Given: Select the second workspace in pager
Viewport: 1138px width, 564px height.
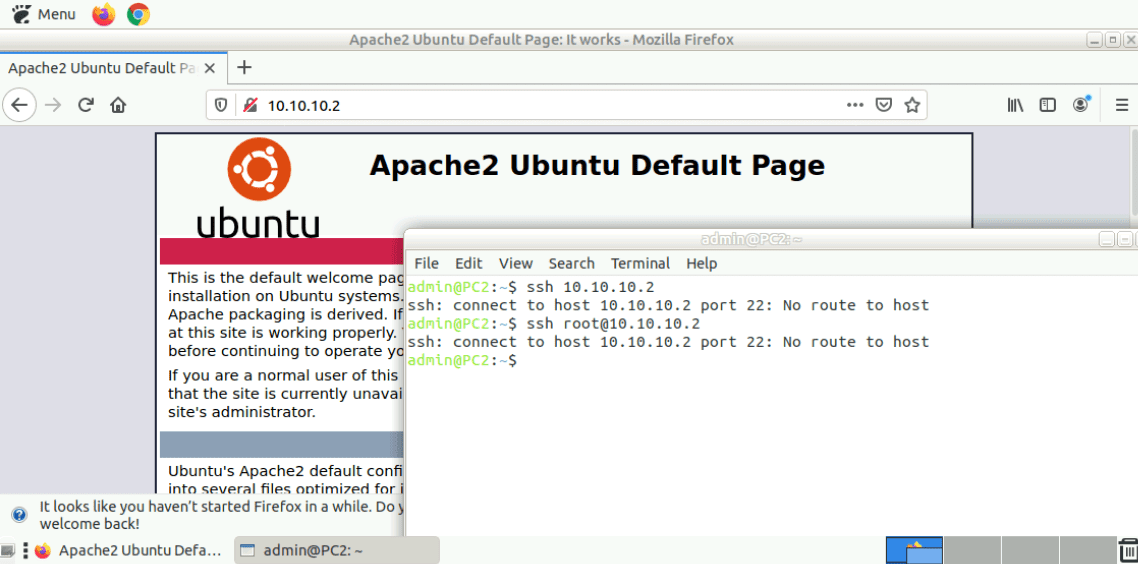Looking at the screenshot, I should [973, 550].
